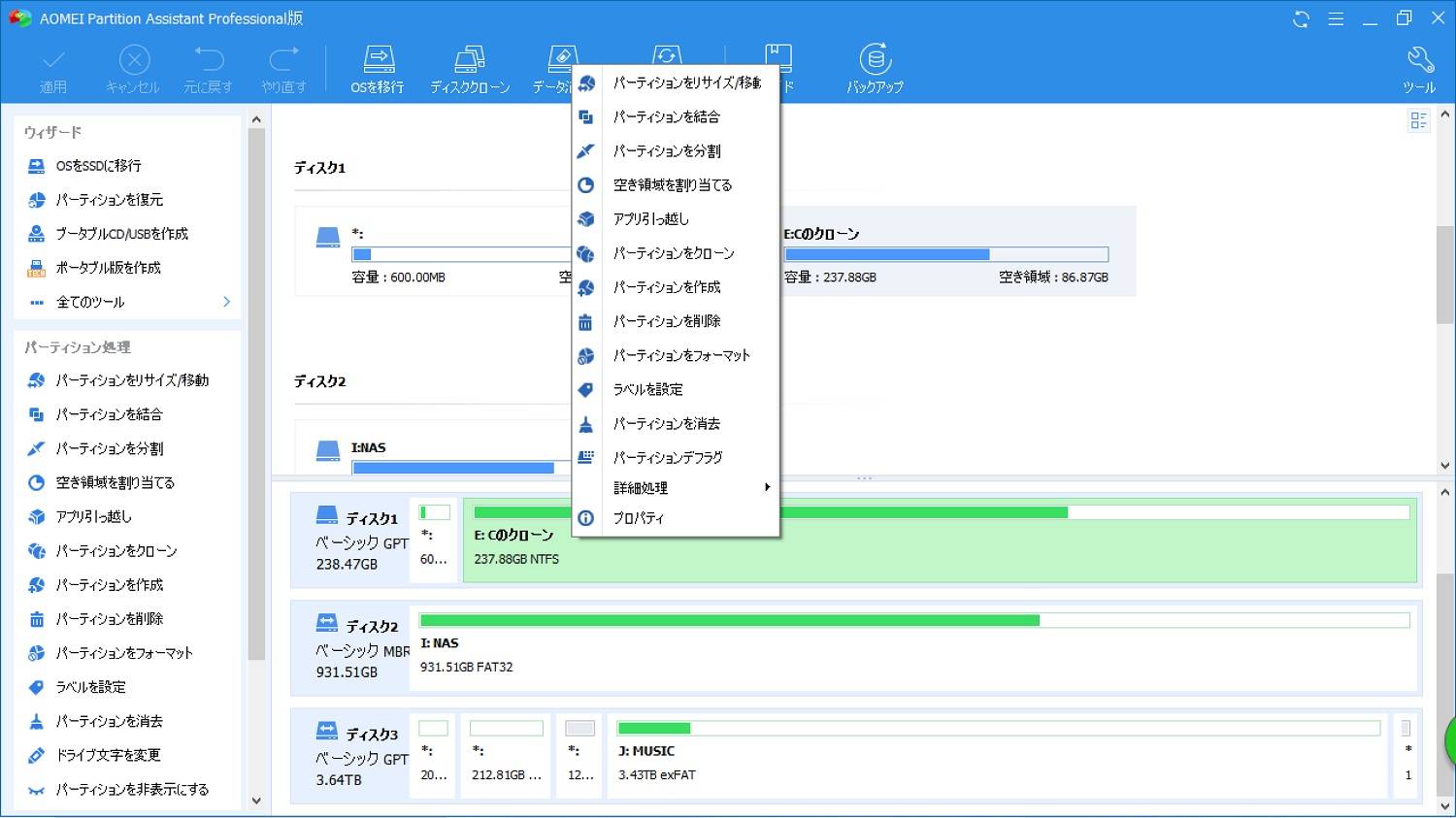
Task: Choose パーティションをリサイズ/移動 in context menu
Action: tap(676, 83)
